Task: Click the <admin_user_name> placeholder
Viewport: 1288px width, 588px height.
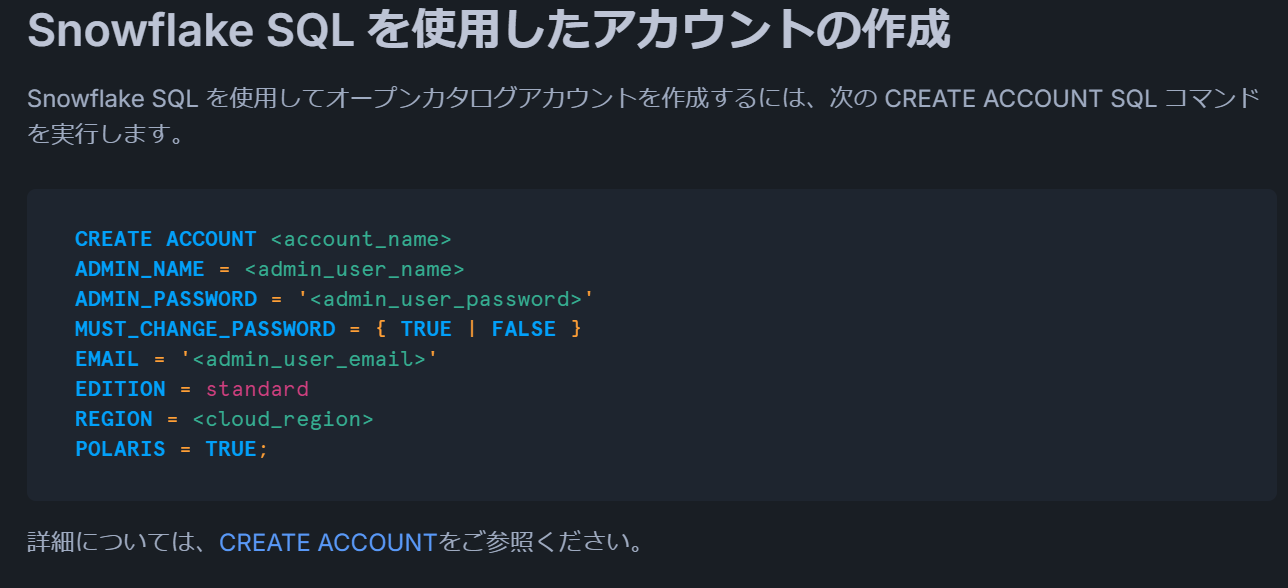Action: [x=354, y=269]
